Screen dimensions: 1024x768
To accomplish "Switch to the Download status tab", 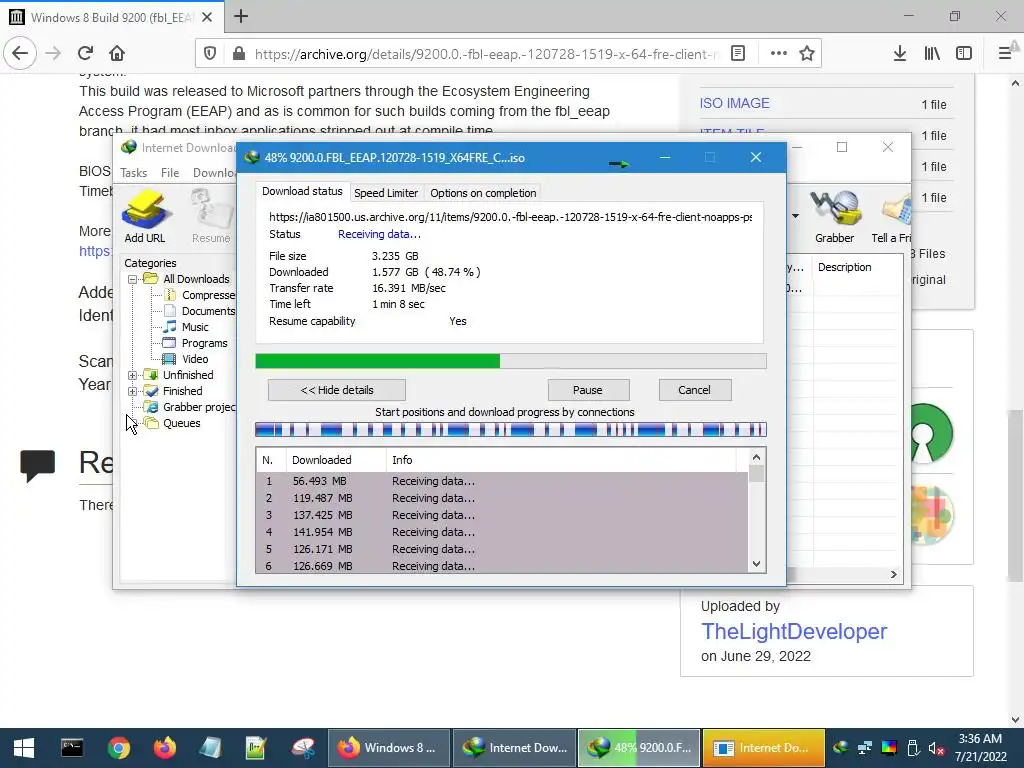I will [302, 191].
